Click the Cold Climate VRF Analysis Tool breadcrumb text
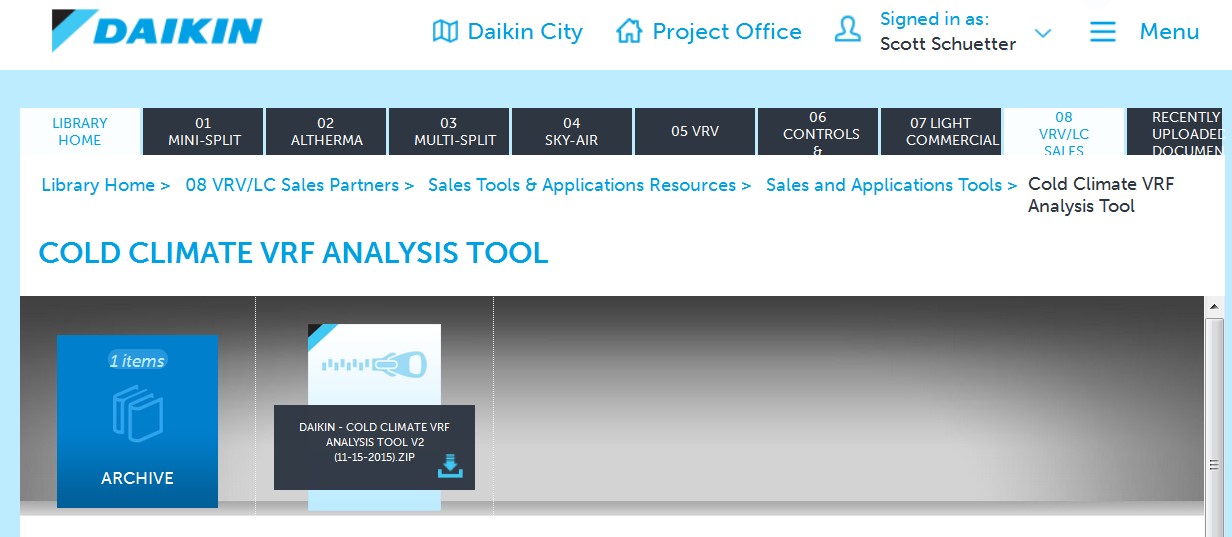The height and width of the screenshot is (537, 1232). [1101, 195]
